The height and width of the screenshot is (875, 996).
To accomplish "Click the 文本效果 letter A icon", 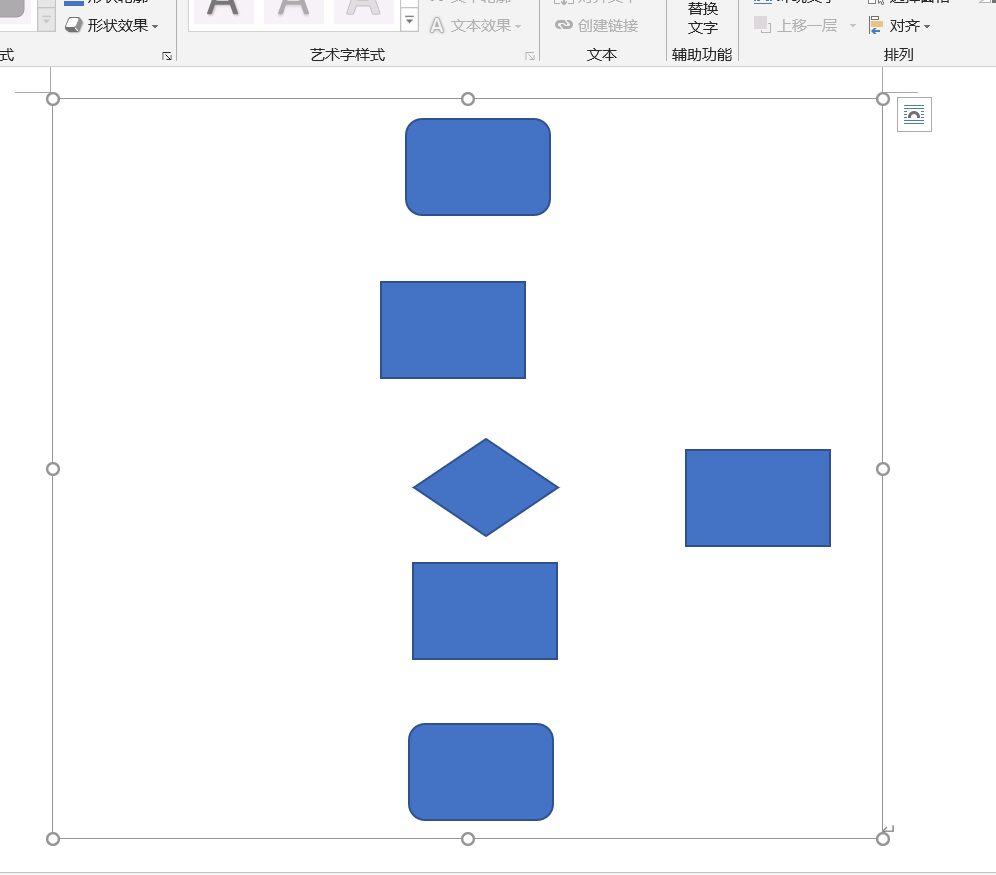I will pos(437,25).
